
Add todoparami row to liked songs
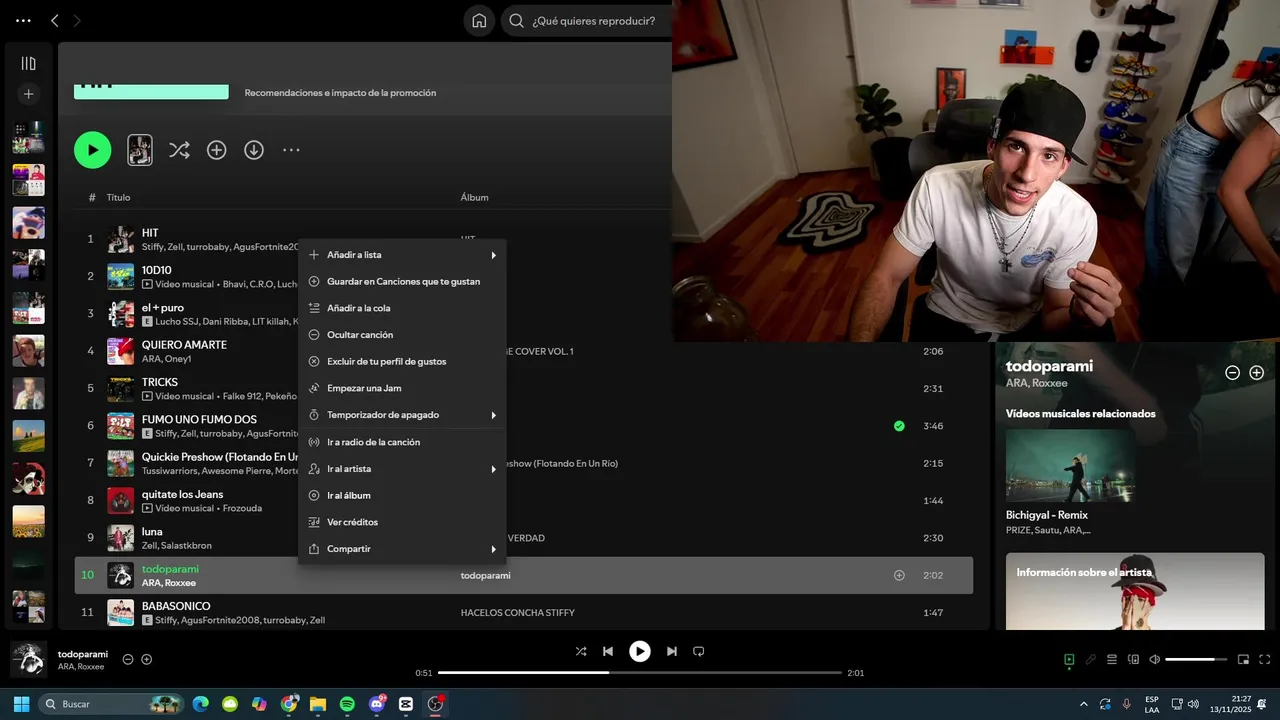tap(899, 575)
